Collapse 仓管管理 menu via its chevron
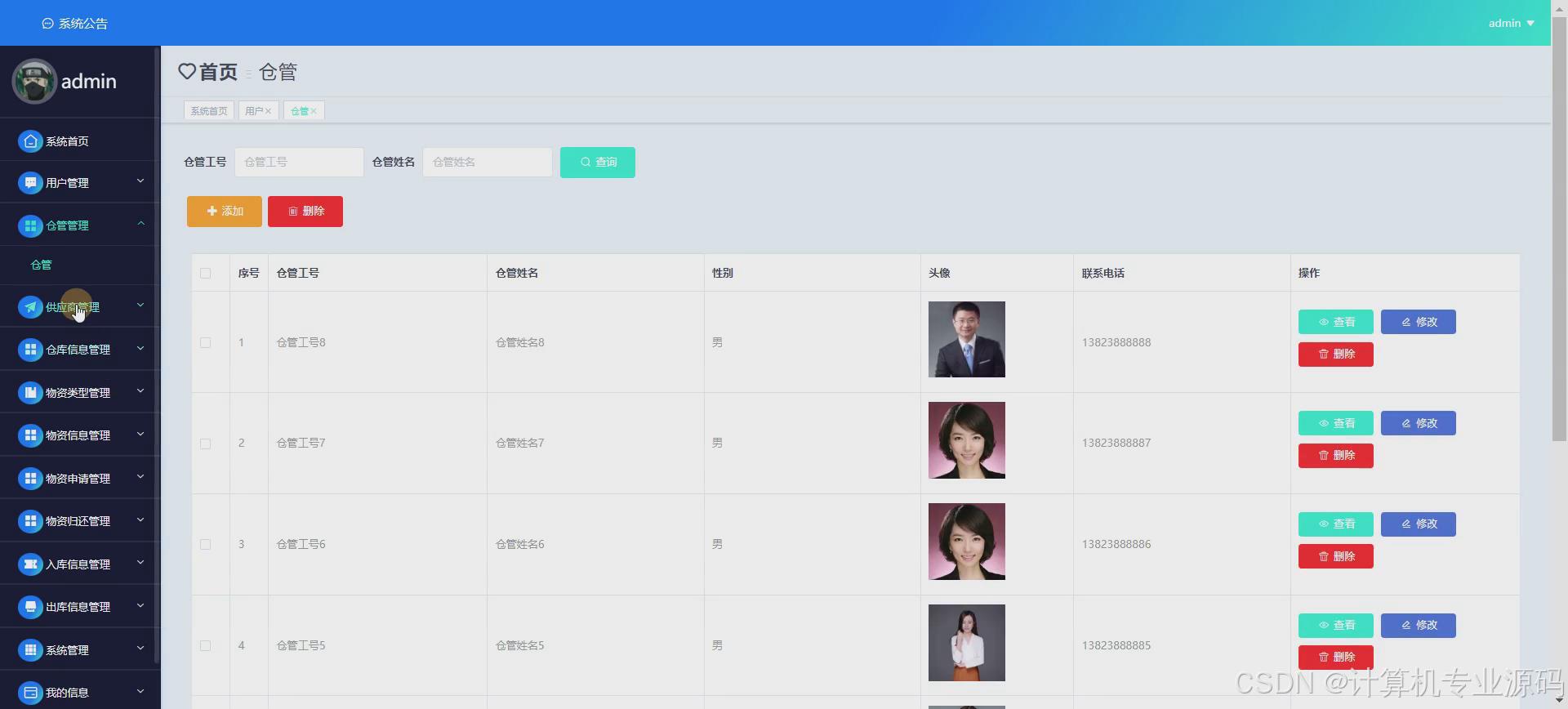Image resolution: width=1568 pixels, height=709 pixels. click(x=140, y=223)
